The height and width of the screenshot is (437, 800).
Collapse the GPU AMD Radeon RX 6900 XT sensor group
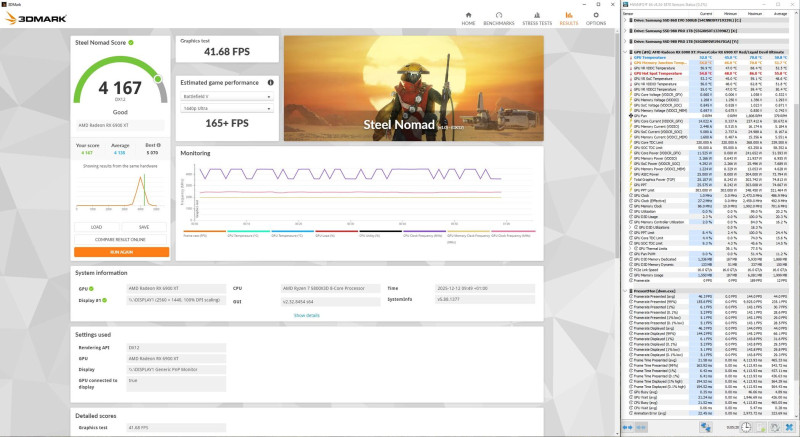click(626, 52)
